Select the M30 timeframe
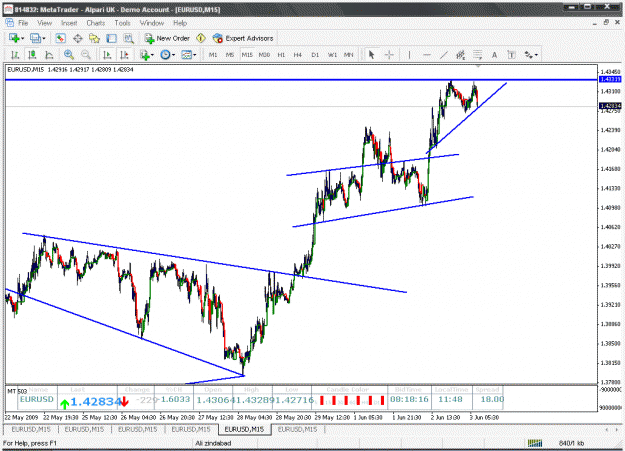Screen dimensions: 625x451 (x=264, y=55)
